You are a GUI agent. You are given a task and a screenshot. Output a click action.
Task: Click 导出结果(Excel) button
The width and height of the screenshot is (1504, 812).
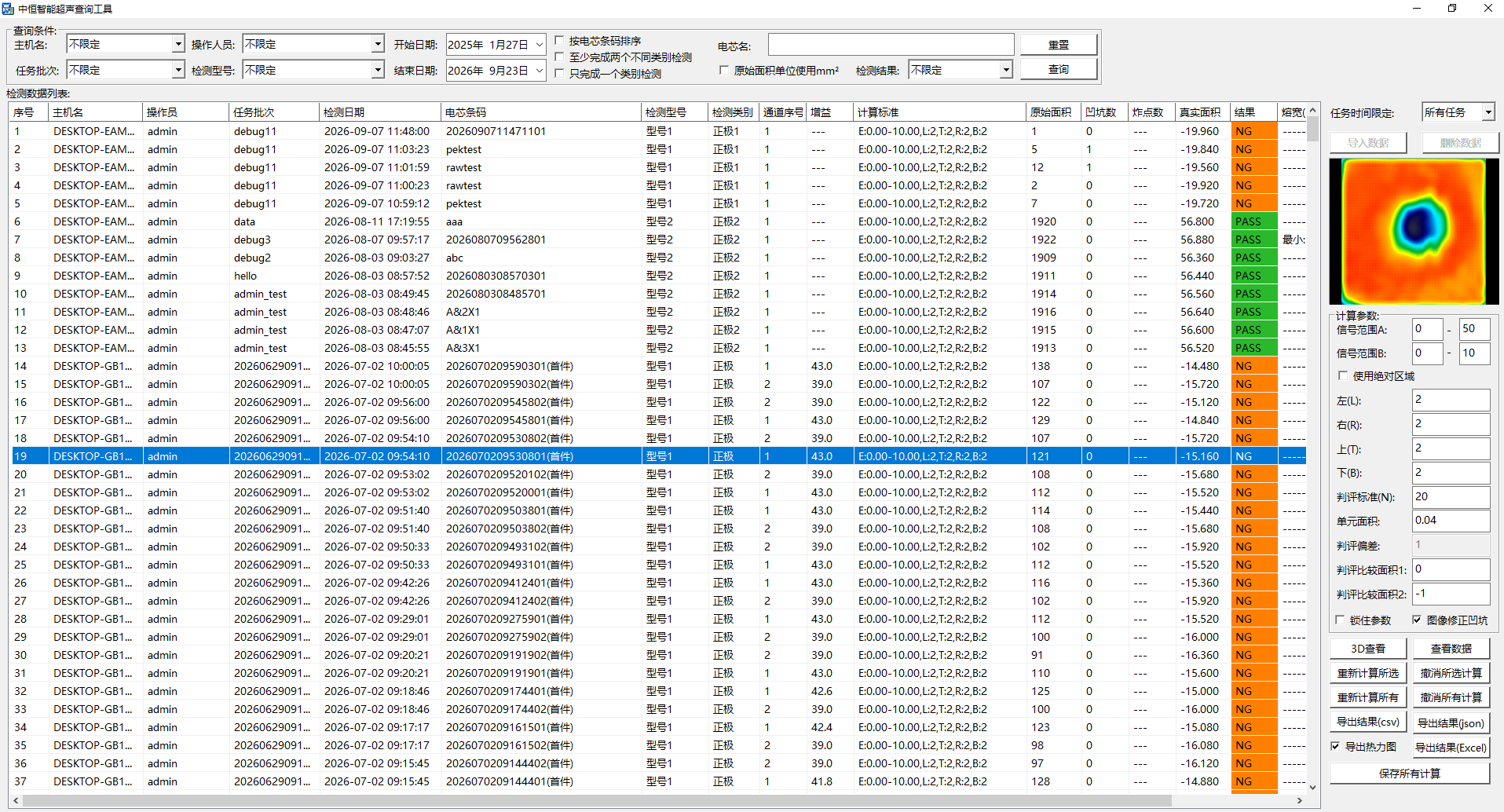[1451, 748]
